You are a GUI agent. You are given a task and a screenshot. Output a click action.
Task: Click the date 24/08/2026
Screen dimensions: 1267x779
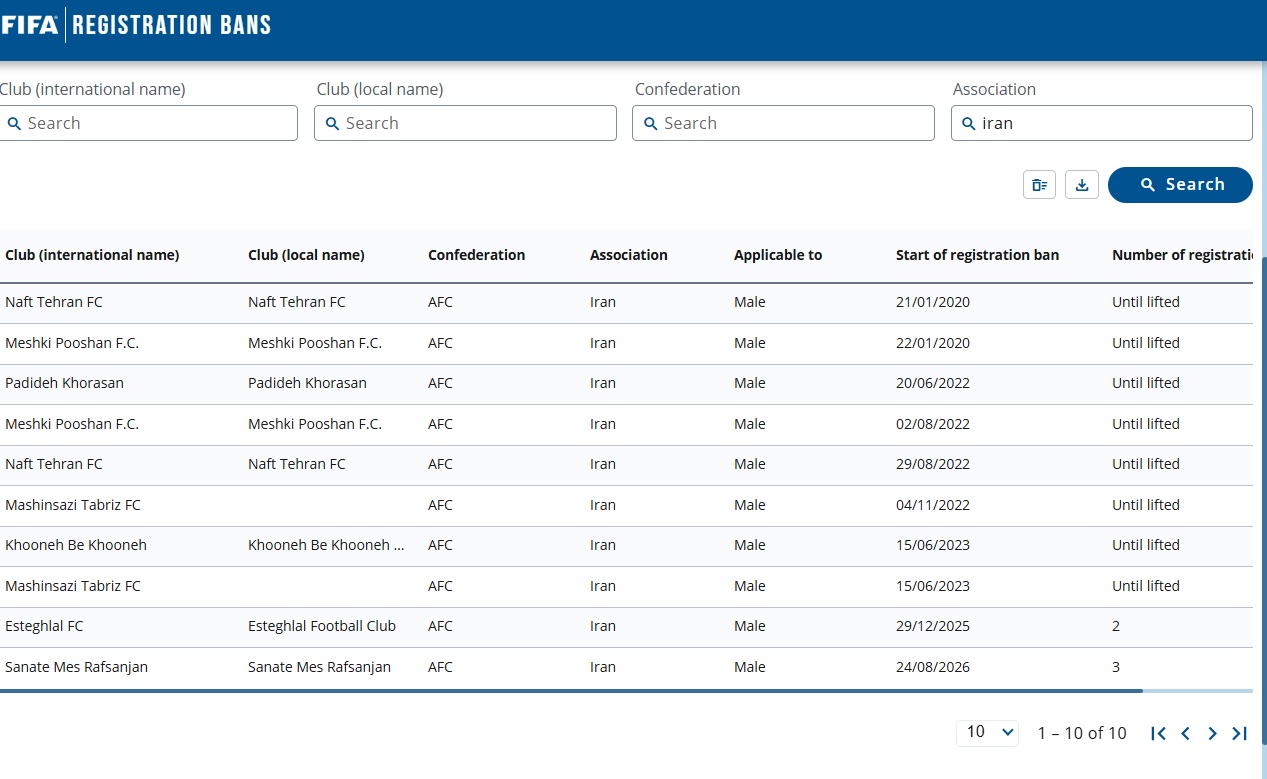point(933,667)
